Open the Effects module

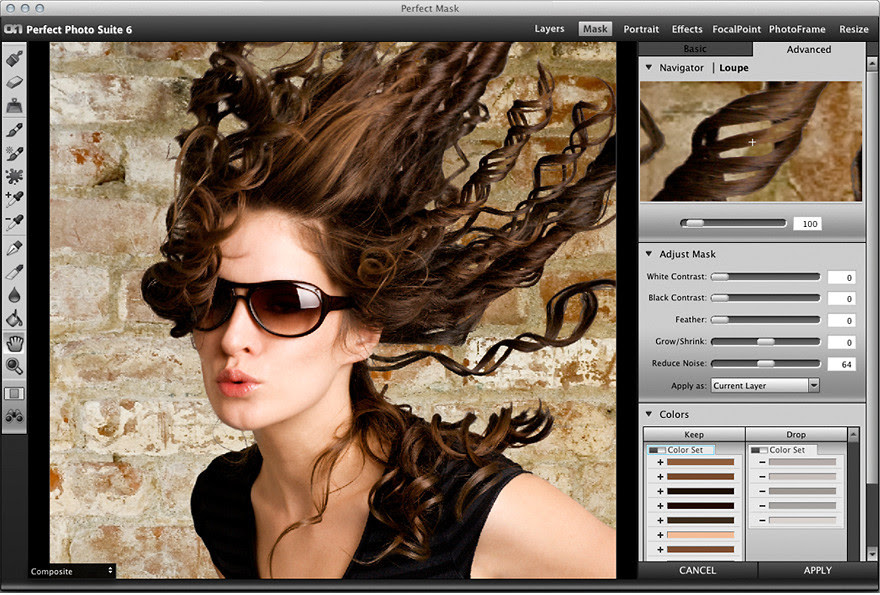(687, 29)
